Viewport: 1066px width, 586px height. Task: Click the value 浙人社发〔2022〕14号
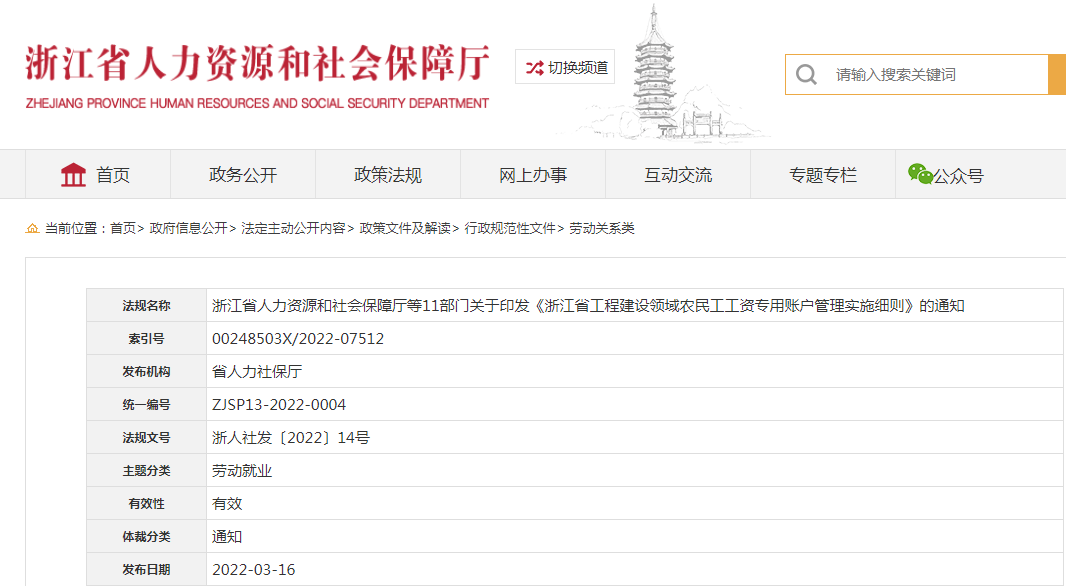pyautogui.click(x=291, y=437)
